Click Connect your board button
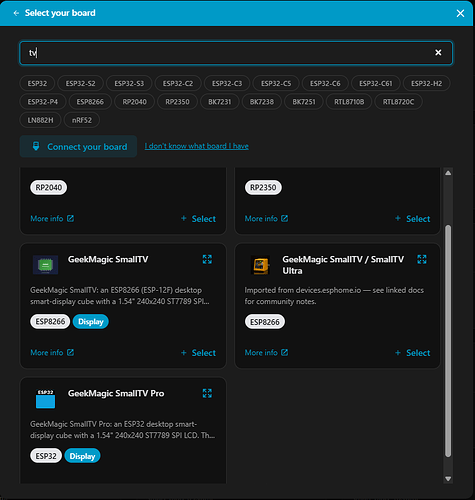 (x=78, y=146)
